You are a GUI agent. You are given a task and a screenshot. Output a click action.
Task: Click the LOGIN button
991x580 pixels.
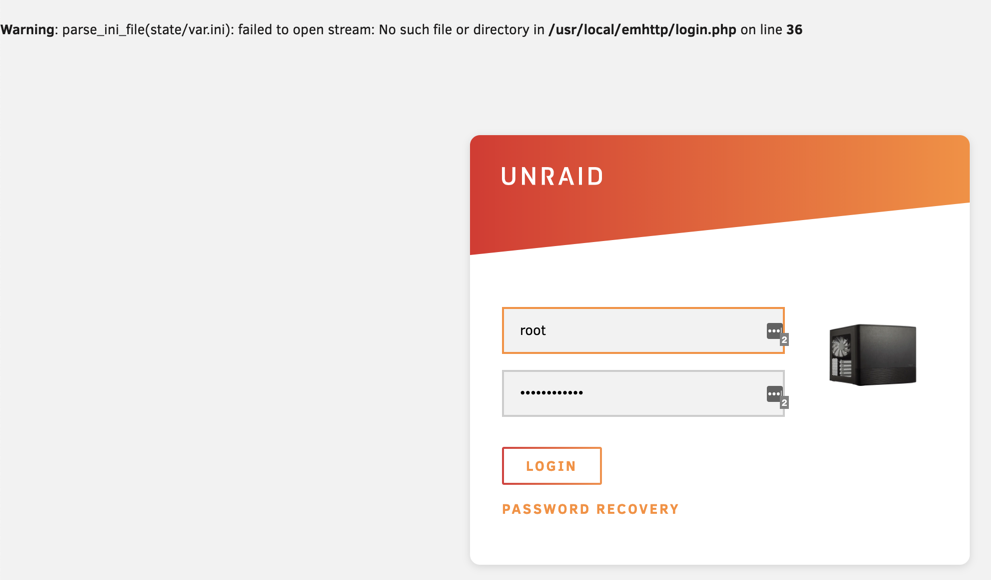(552, 466)
